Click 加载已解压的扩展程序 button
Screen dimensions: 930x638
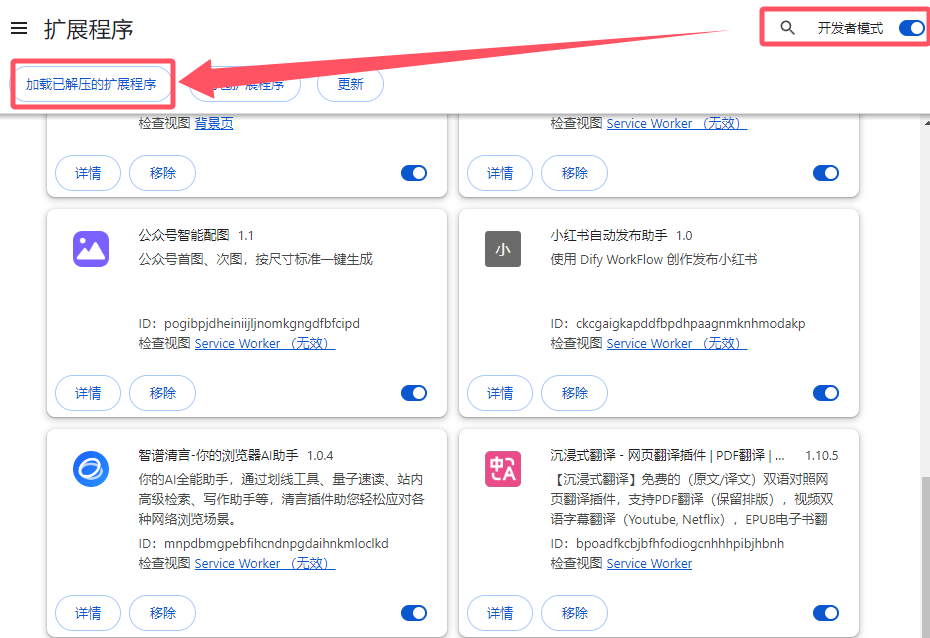pyautogui.click(x=91, y=84)
